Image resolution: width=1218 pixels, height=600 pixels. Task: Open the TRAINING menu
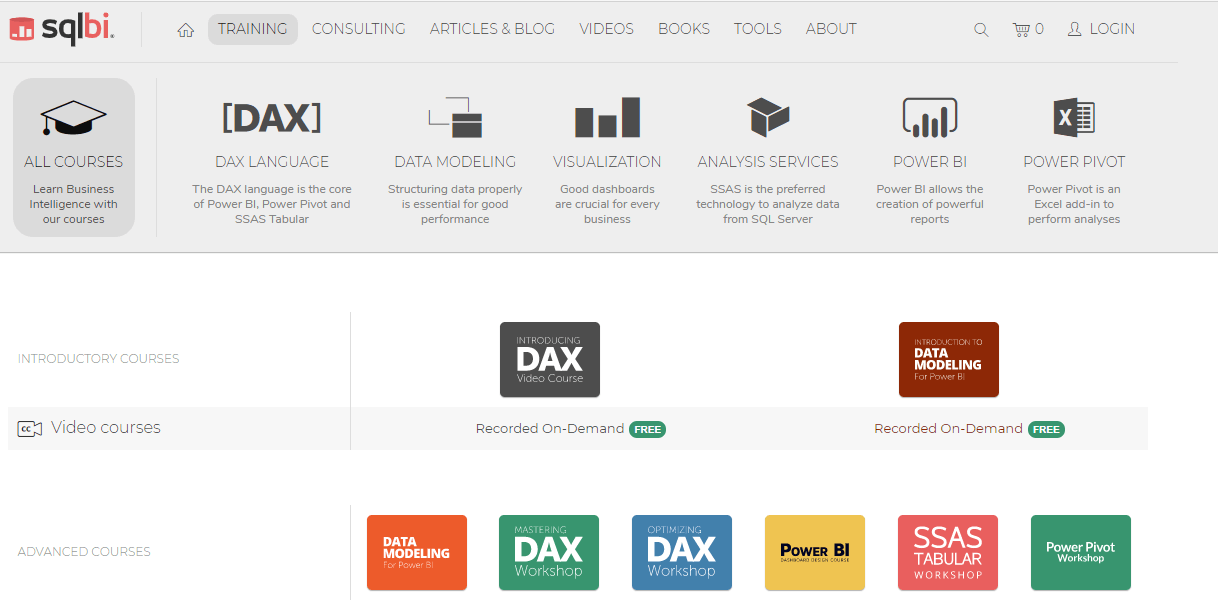[x=253, y=29]
